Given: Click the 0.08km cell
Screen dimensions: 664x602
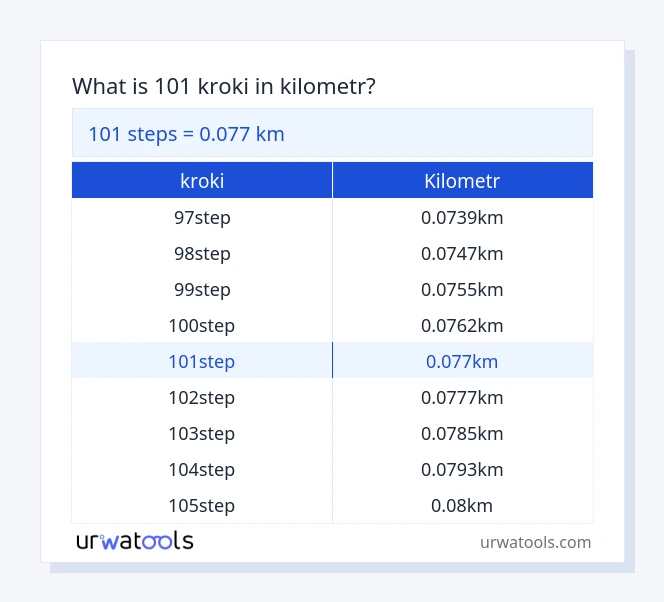Looking at the screenshot, I should click(462, 505).
